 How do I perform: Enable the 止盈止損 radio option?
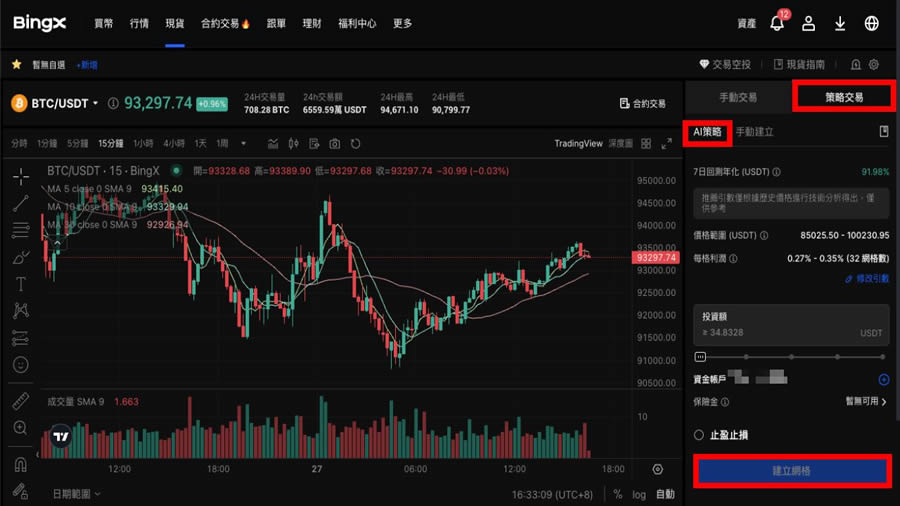pyautogui.click(x=700, y=435)
